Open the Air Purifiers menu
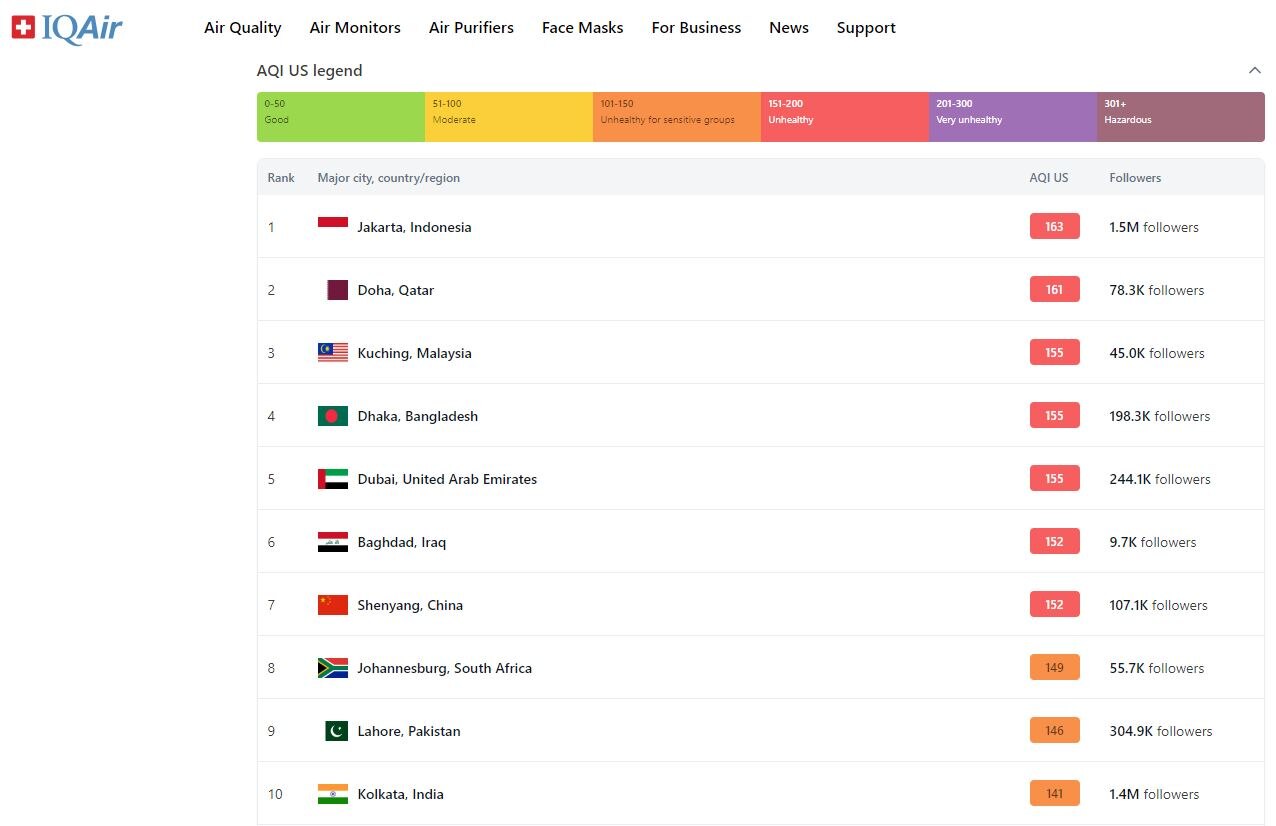Image resolution: width=1276 pixels, height=826 pixels. point(471,28)
